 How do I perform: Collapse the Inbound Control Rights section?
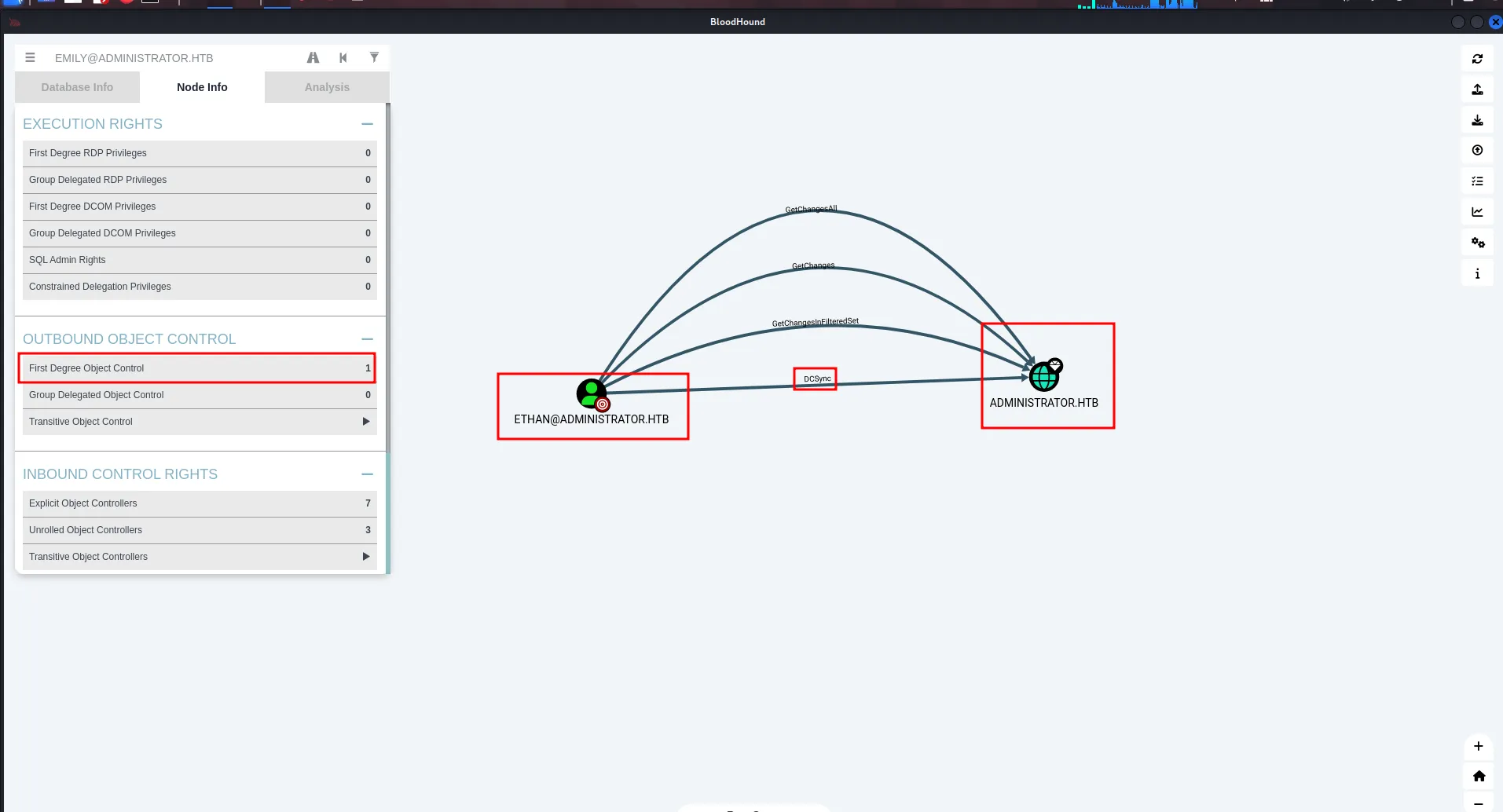[367, 474]
